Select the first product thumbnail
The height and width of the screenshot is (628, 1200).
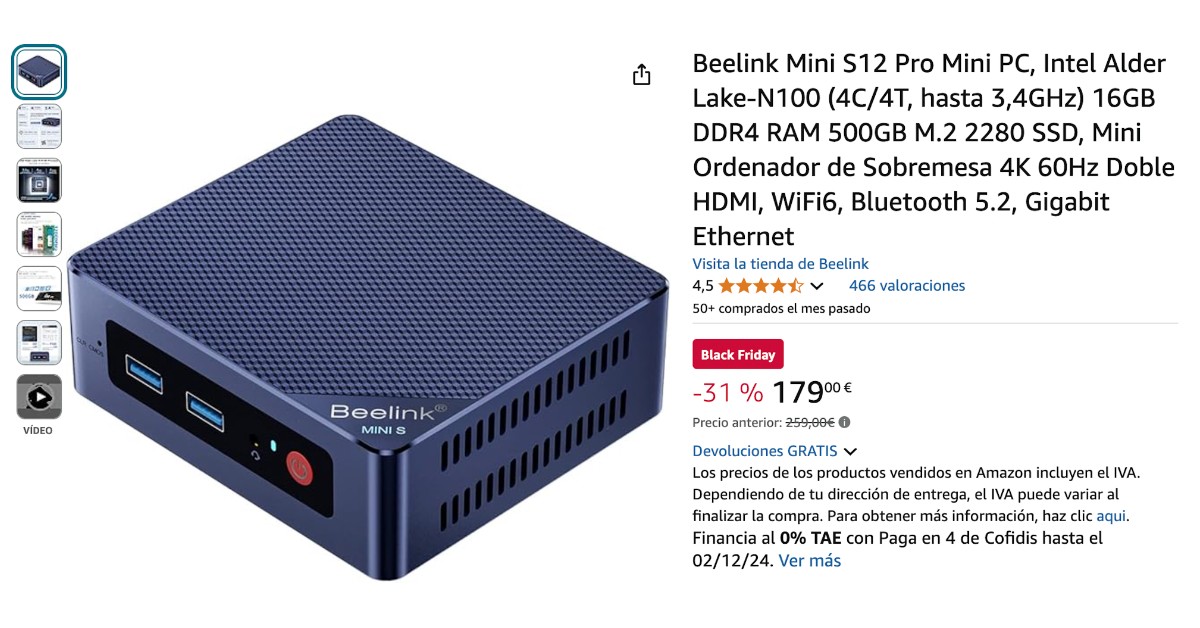click(39, 72)
